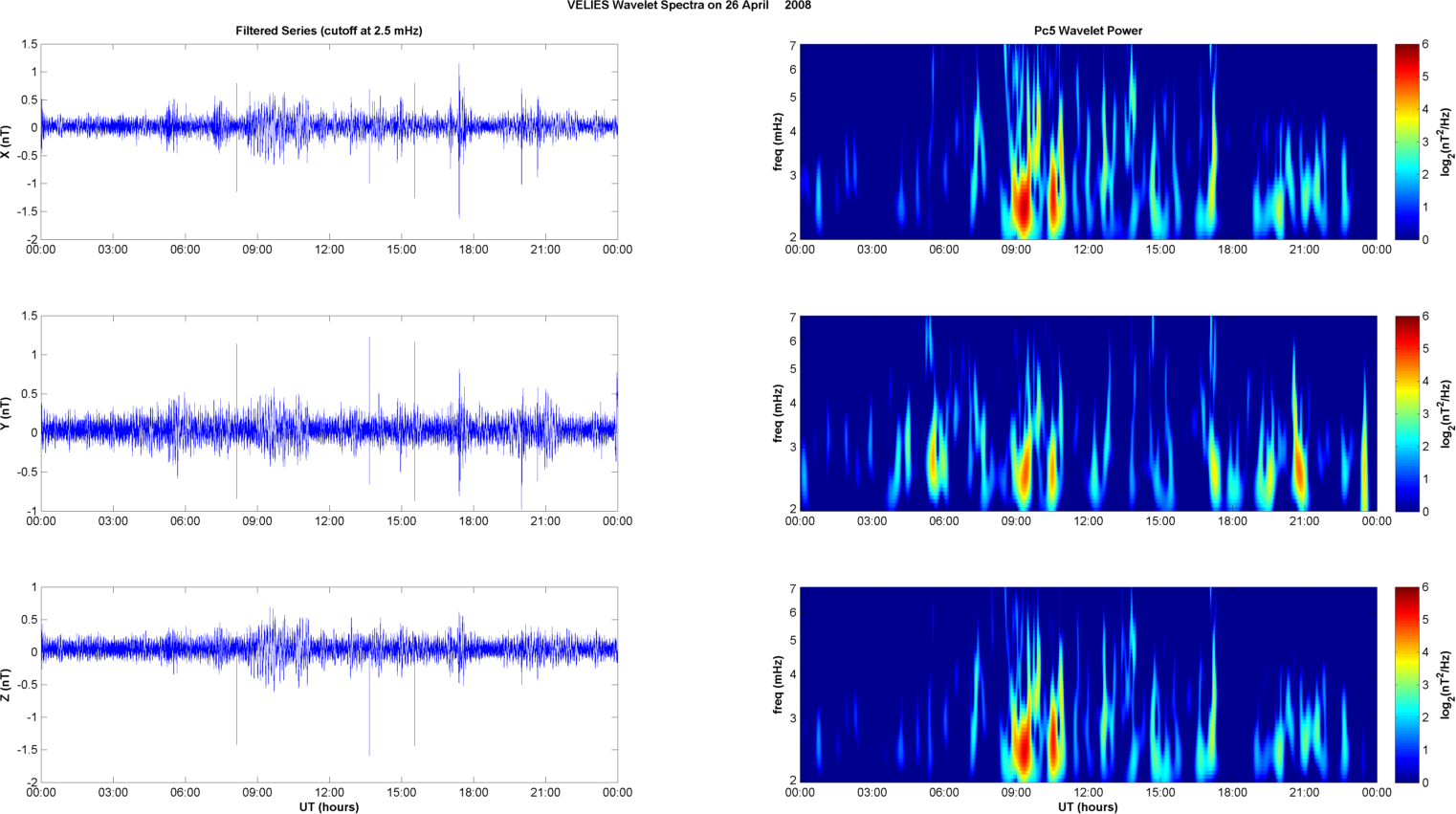Click the 03:00 tick under the X series
The height and width of the screenshot is (814, 1456).
click(x=113, y=250)
